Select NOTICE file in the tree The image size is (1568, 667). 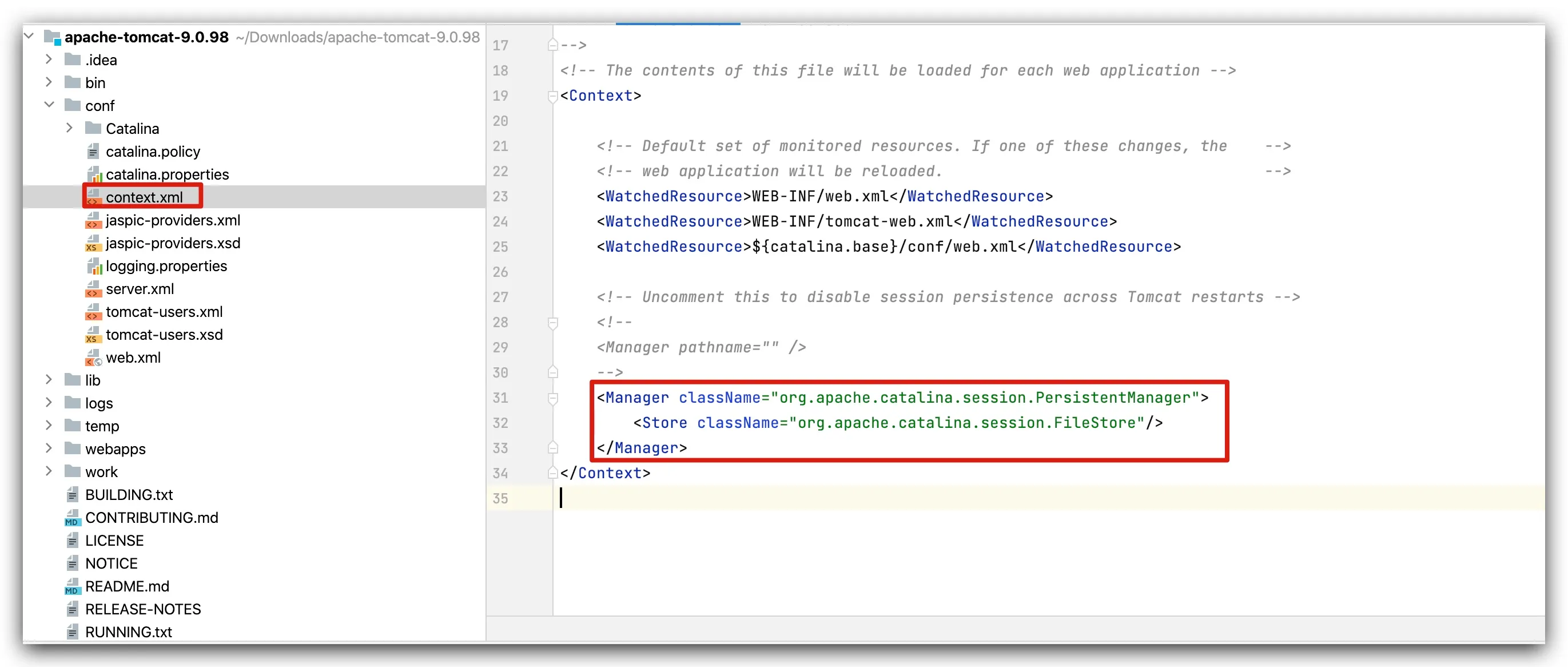click(112, 563)
